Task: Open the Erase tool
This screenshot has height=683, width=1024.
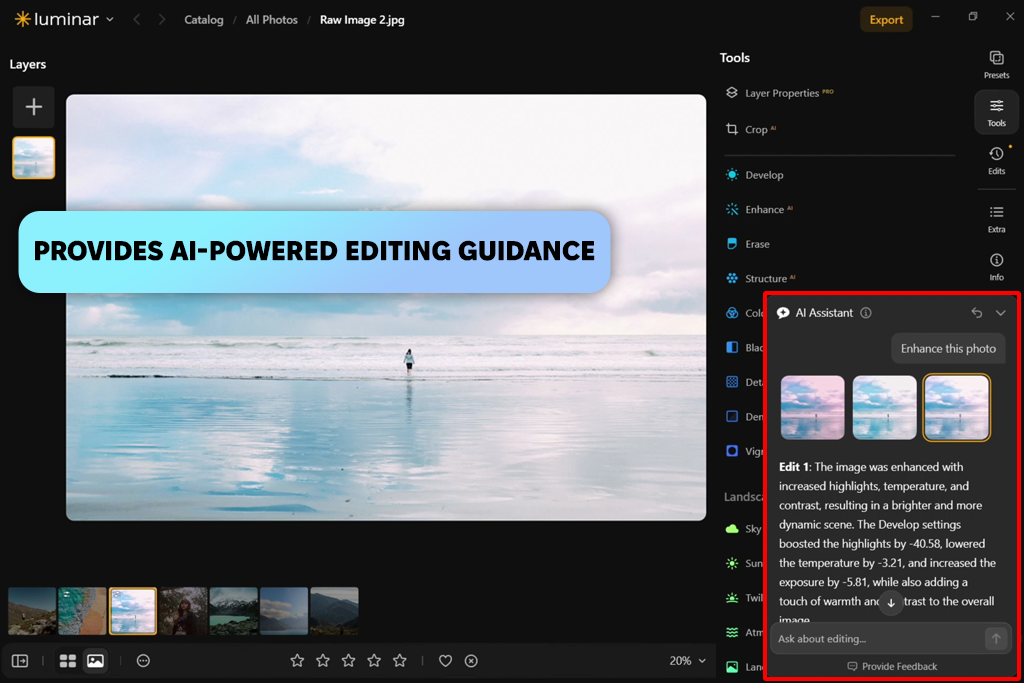Action: [x=748, y=244]
